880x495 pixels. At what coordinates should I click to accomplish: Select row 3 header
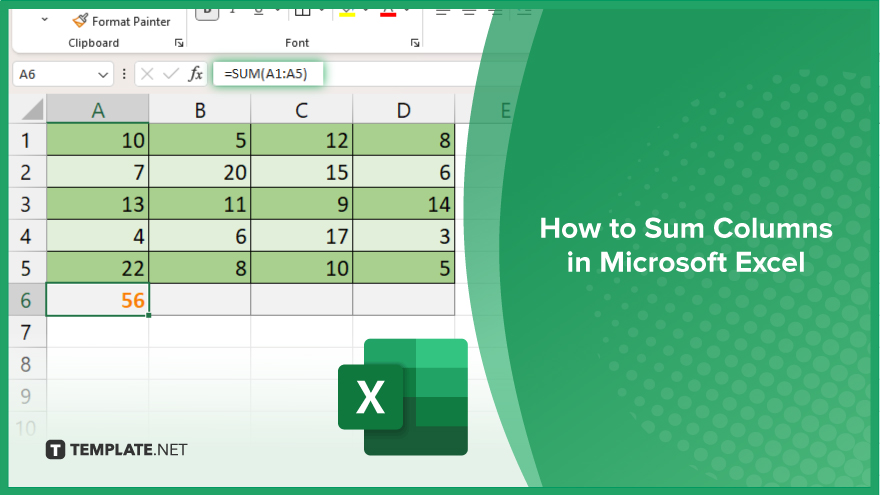coord(27,204)
